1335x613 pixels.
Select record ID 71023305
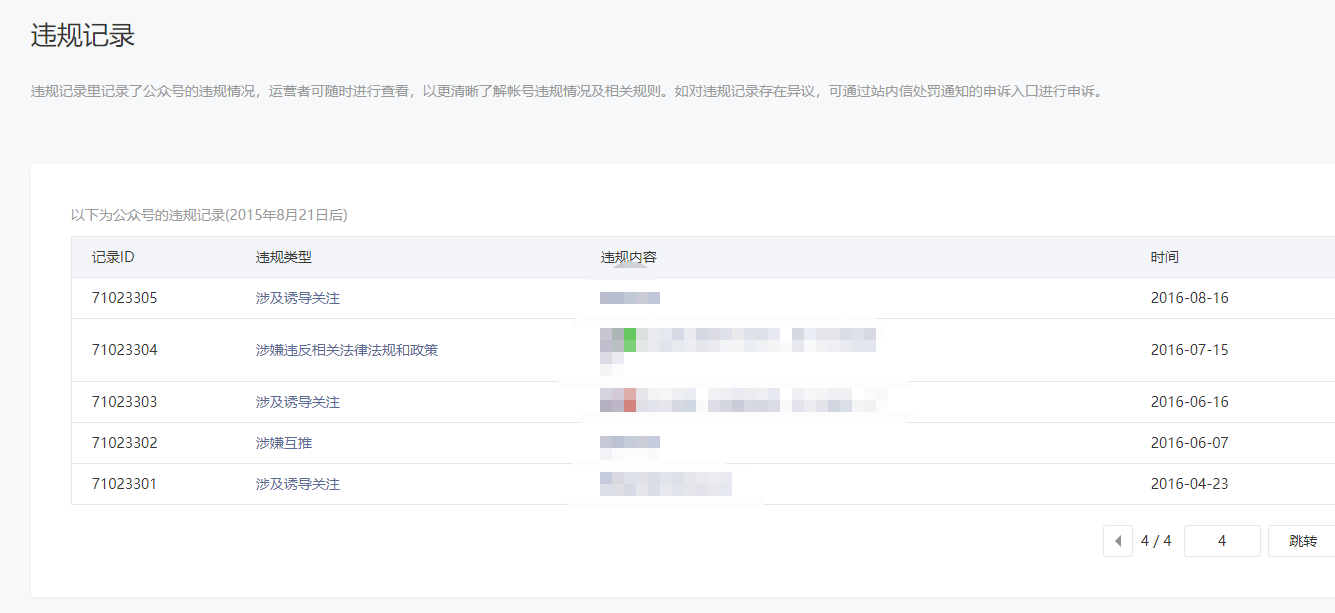(x=124, y=298)
